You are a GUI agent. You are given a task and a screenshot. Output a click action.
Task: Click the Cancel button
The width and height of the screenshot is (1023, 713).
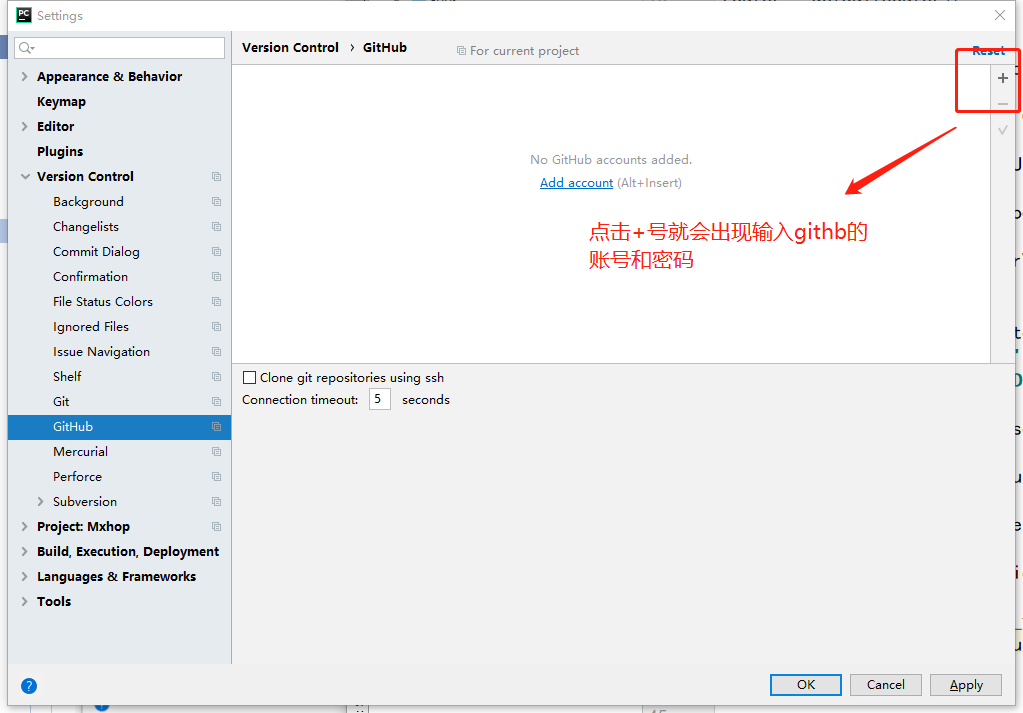coord(885,685)
